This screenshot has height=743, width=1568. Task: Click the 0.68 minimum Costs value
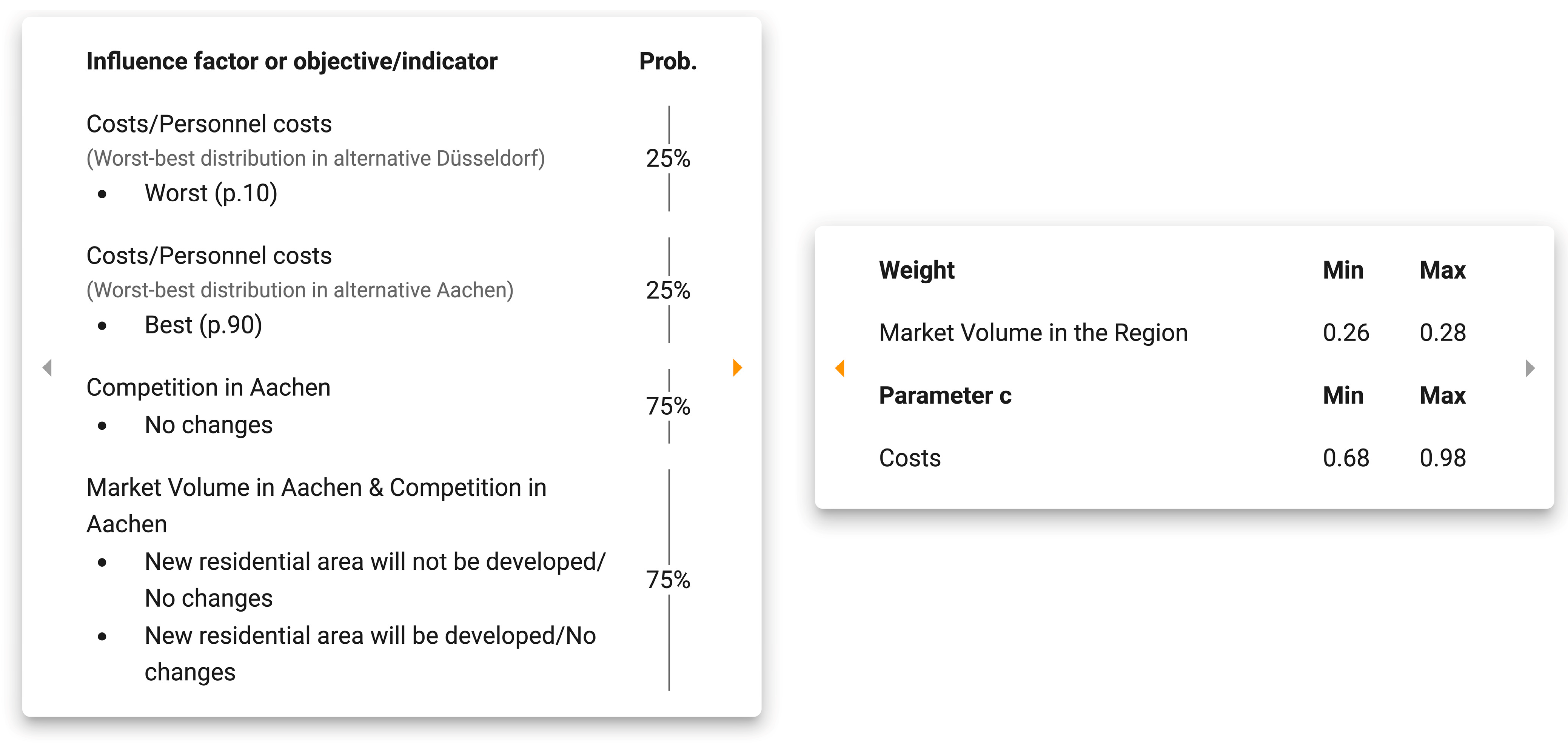(1346, 458)
